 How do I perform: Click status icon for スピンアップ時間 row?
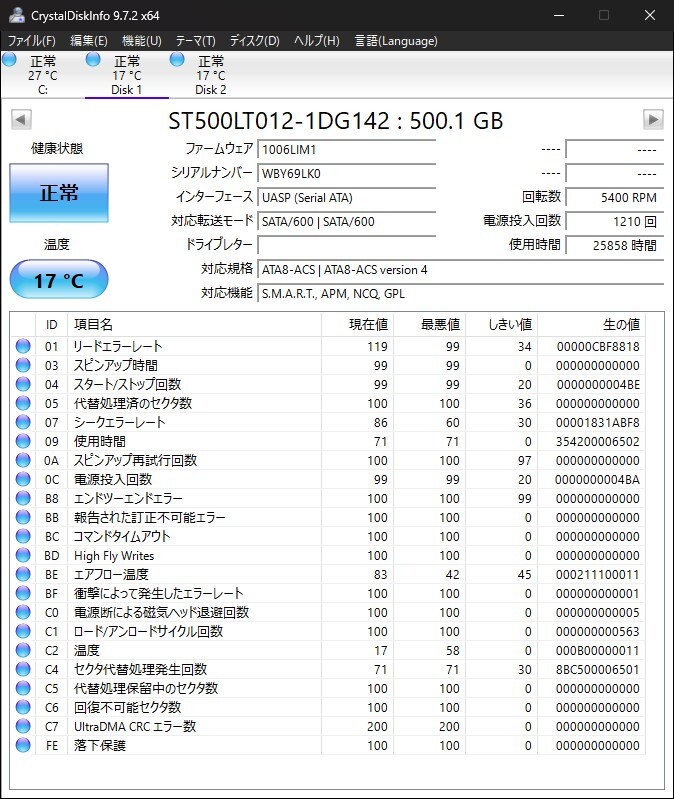point(23,365)
